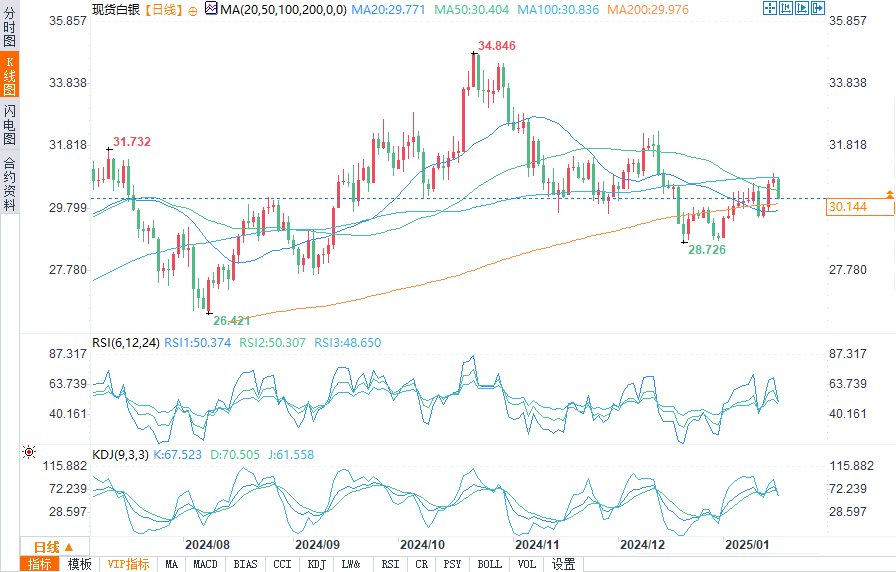896x572 pixels.
Task: Open 设置 in the bottom indicator bar
Action: click(564, 564)
